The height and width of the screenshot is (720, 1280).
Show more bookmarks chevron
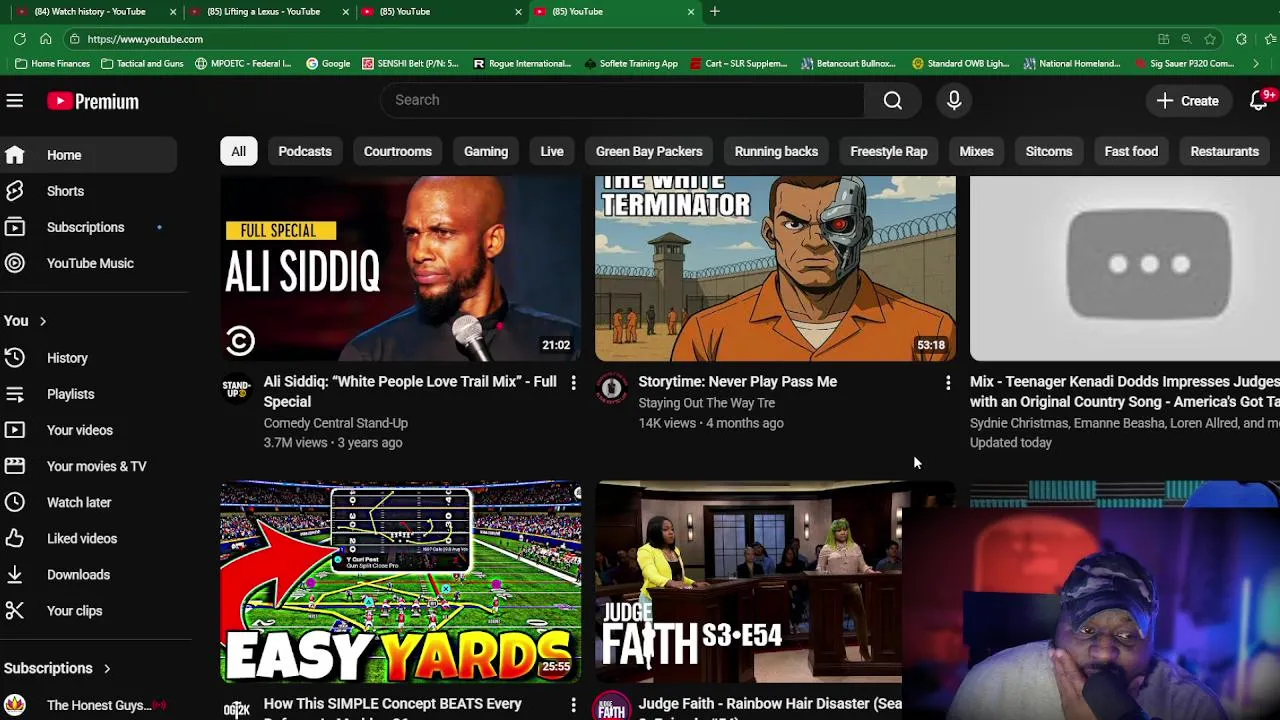click(x=1256, y=63)
